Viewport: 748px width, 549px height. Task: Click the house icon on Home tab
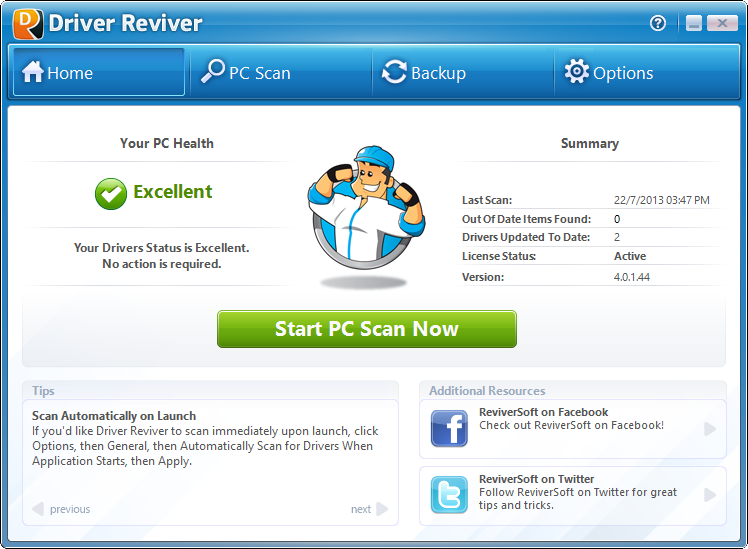click(32, 72)
